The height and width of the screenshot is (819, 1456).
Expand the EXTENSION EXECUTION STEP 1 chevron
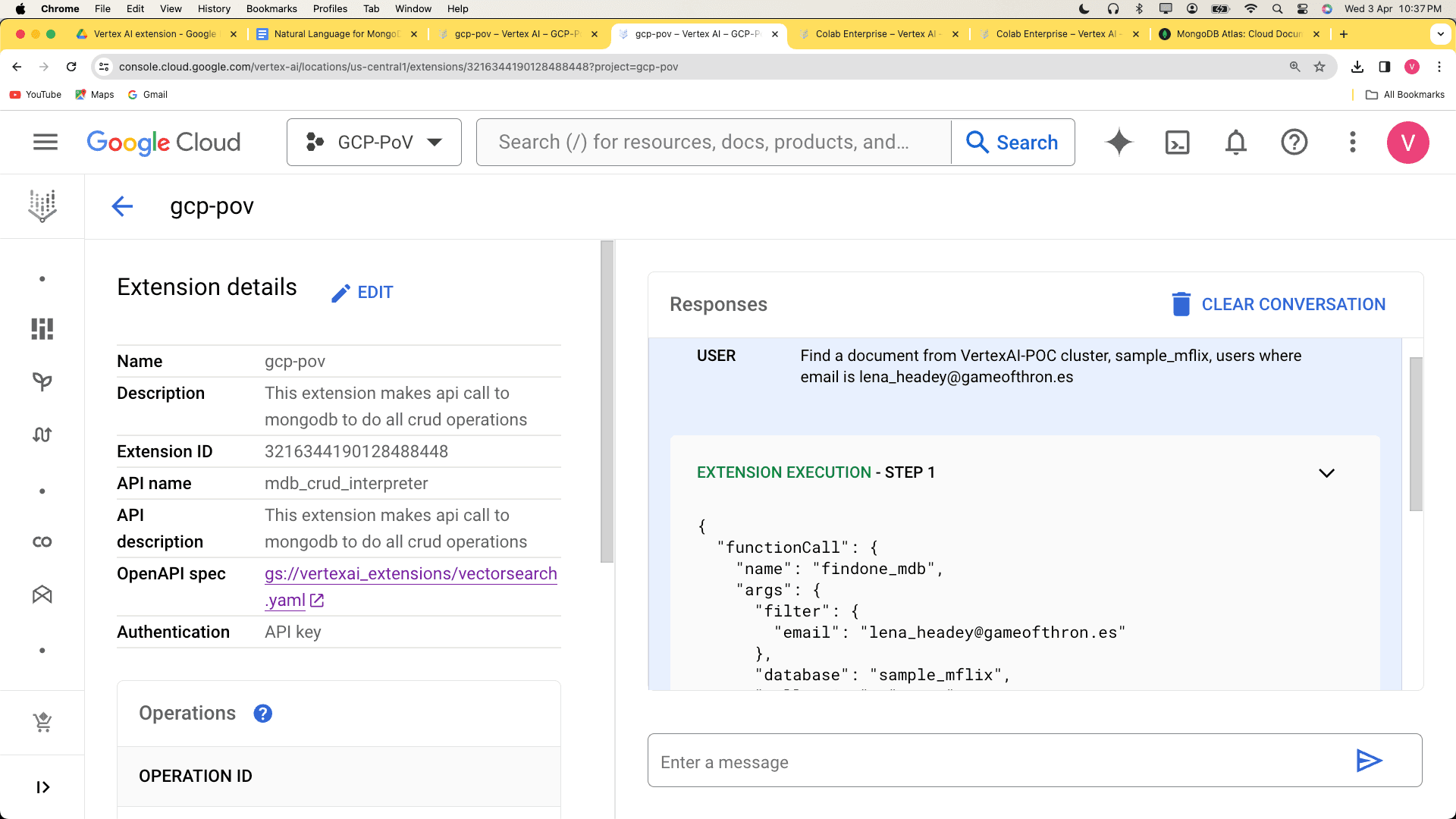tap(1326, 472)
